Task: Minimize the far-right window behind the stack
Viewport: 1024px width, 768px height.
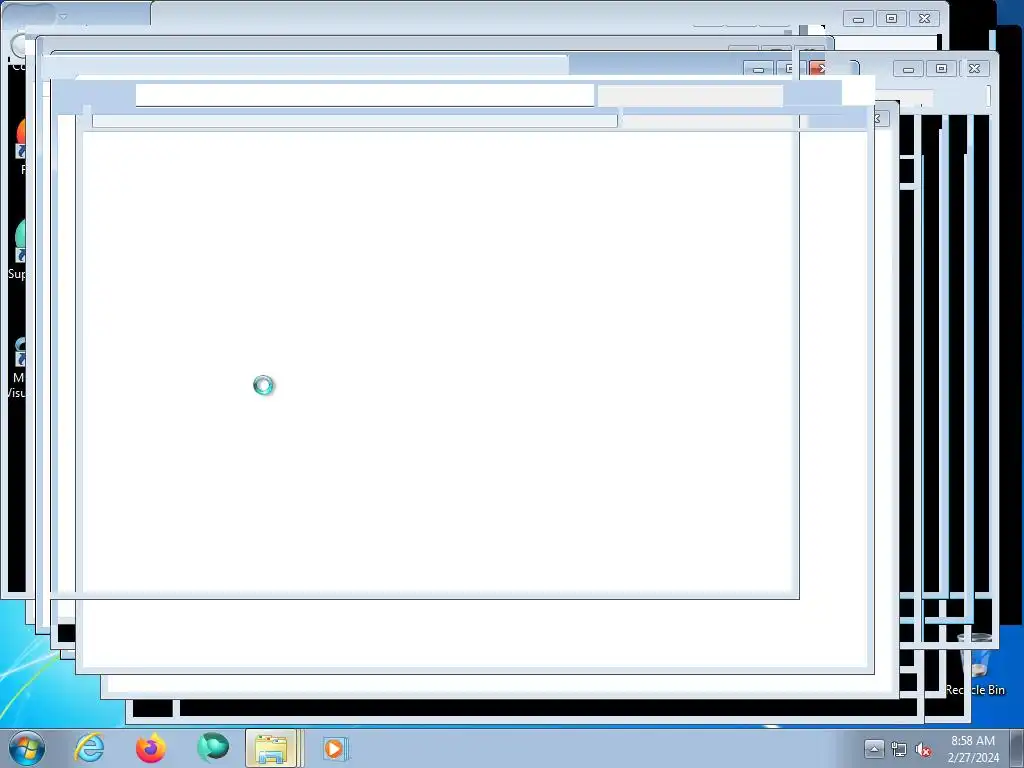Action: (x=908, y=69)
